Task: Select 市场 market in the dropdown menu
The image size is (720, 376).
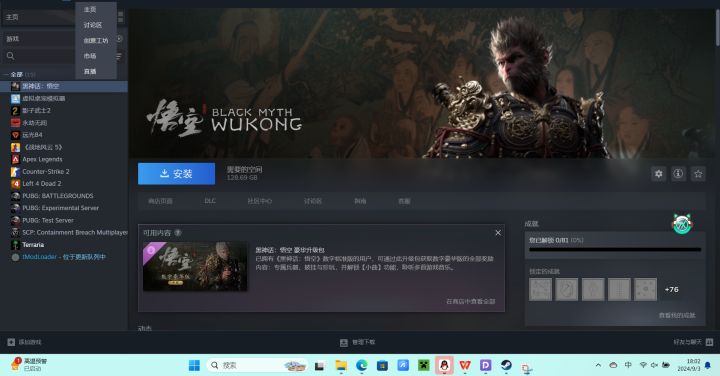Action: coord(90,56)
